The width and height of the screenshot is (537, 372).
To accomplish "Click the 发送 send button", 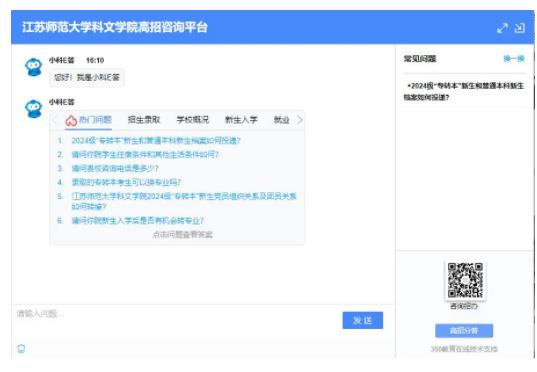I will coord(363,320).
